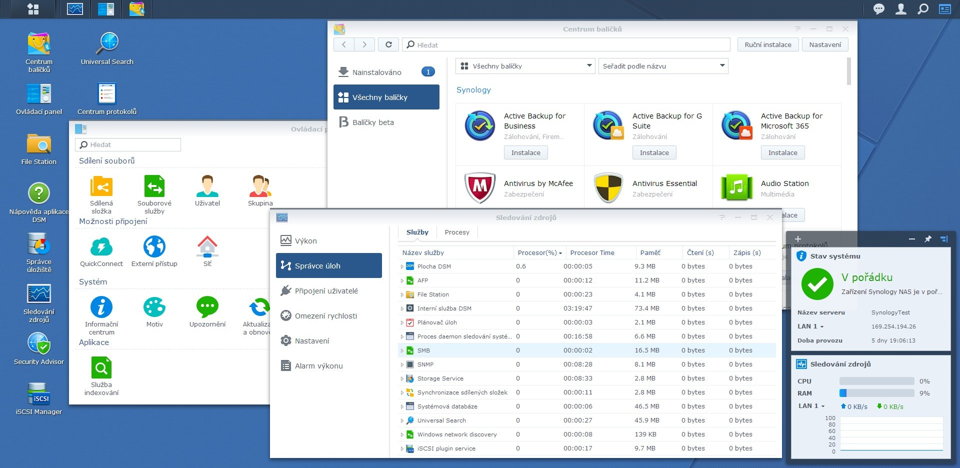Toggle the widgets panel taskbar icon

click(x=945, y=9)
